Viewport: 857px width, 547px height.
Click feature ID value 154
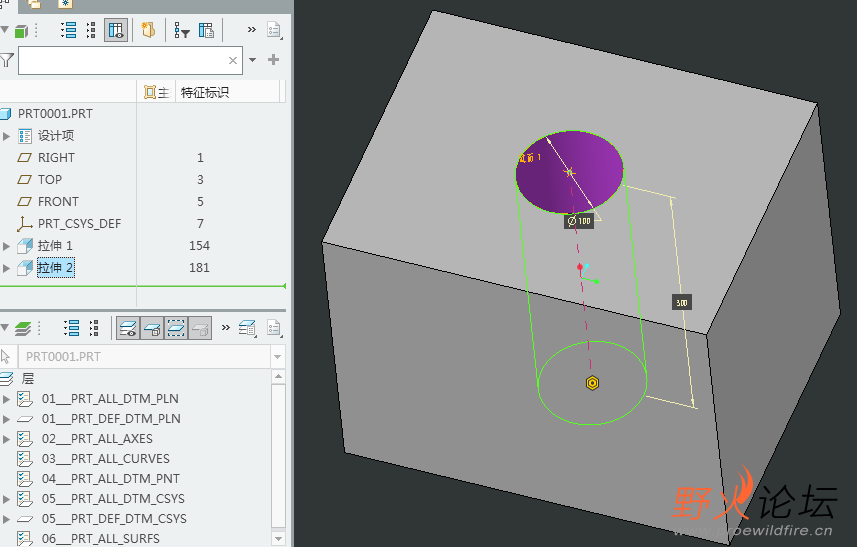[199, 246]
